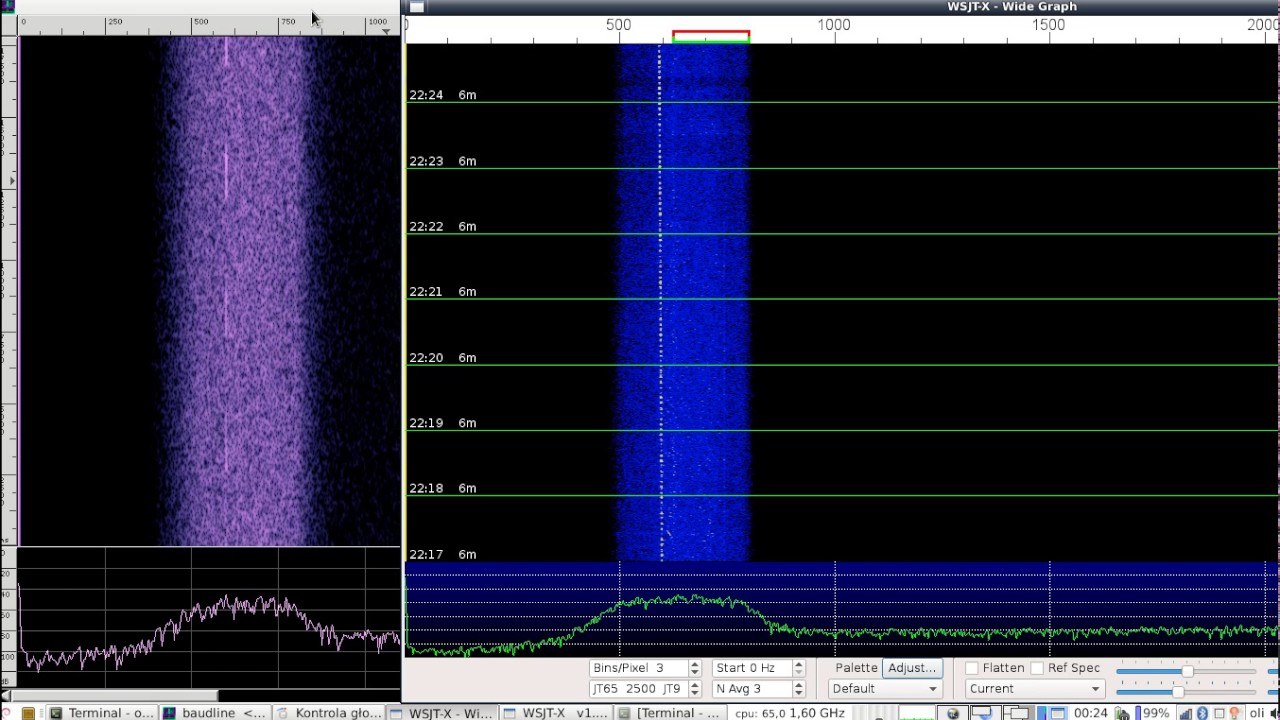Screen dimensions: 1280x720
Task: Click the 22:19 6m time label
Action: (x=443, y=423)
